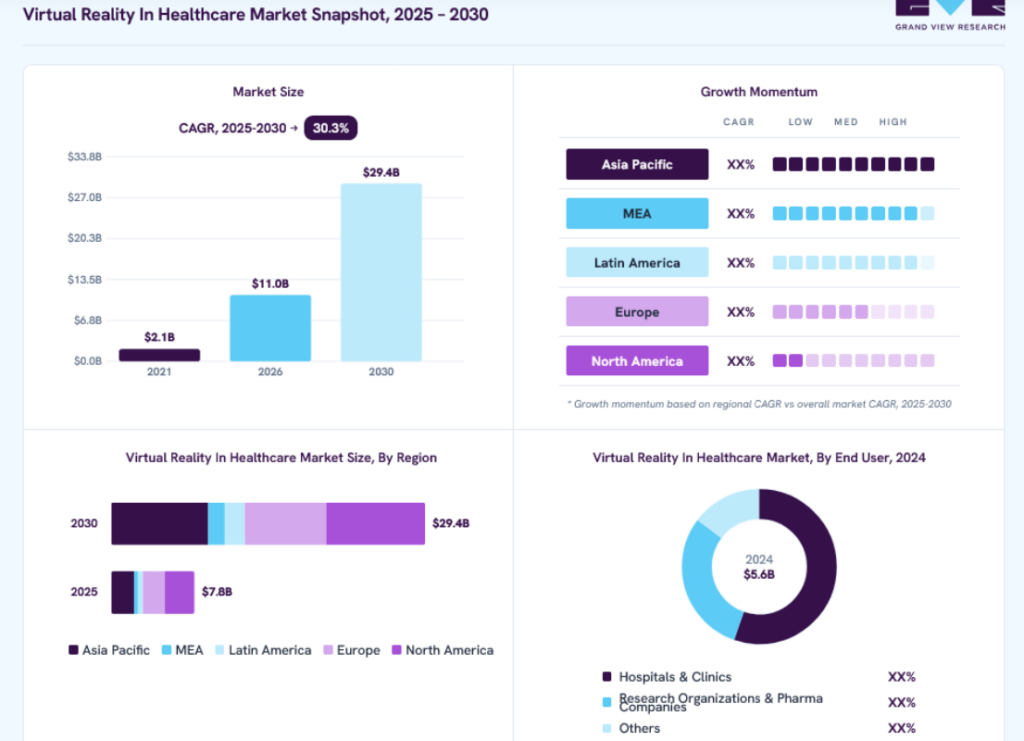
Task: Select the 2021 market size bar
Action: click(x=159, y=355)
